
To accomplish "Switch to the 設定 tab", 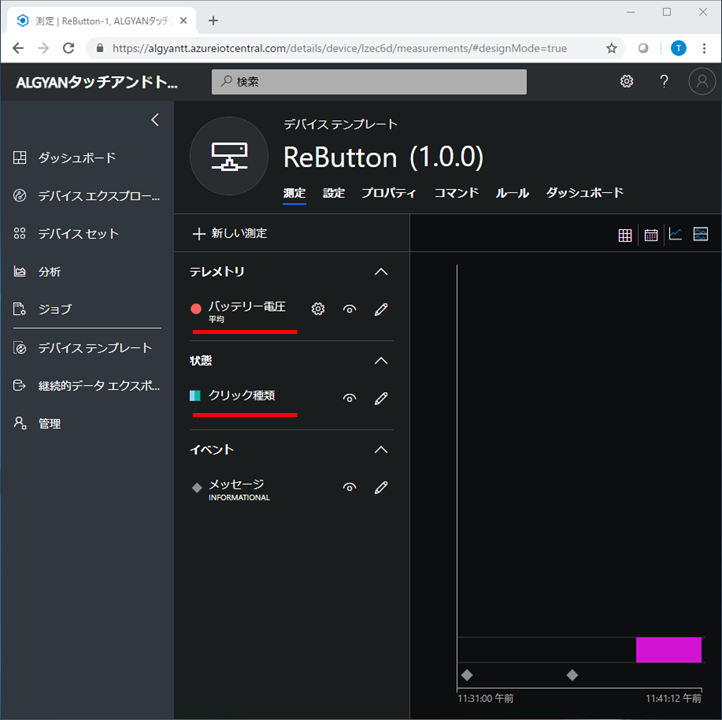I will click(x=334, y=193).
